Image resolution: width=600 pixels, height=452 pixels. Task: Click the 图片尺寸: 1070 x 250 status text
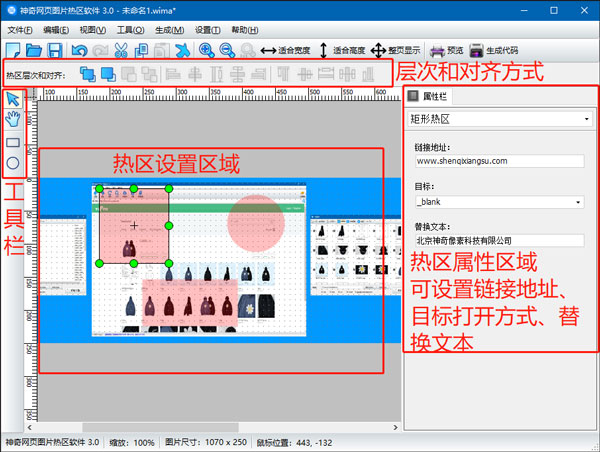(206, 442)
